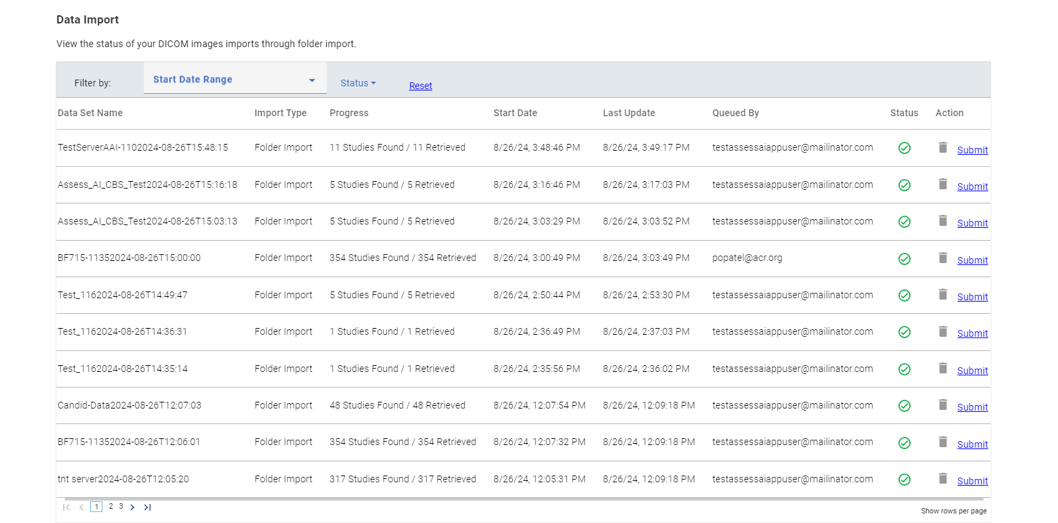1058x523 pixels.
Task: Click status checkmark for BF715-1135 12:06:01 row
Action: (904, 443)
